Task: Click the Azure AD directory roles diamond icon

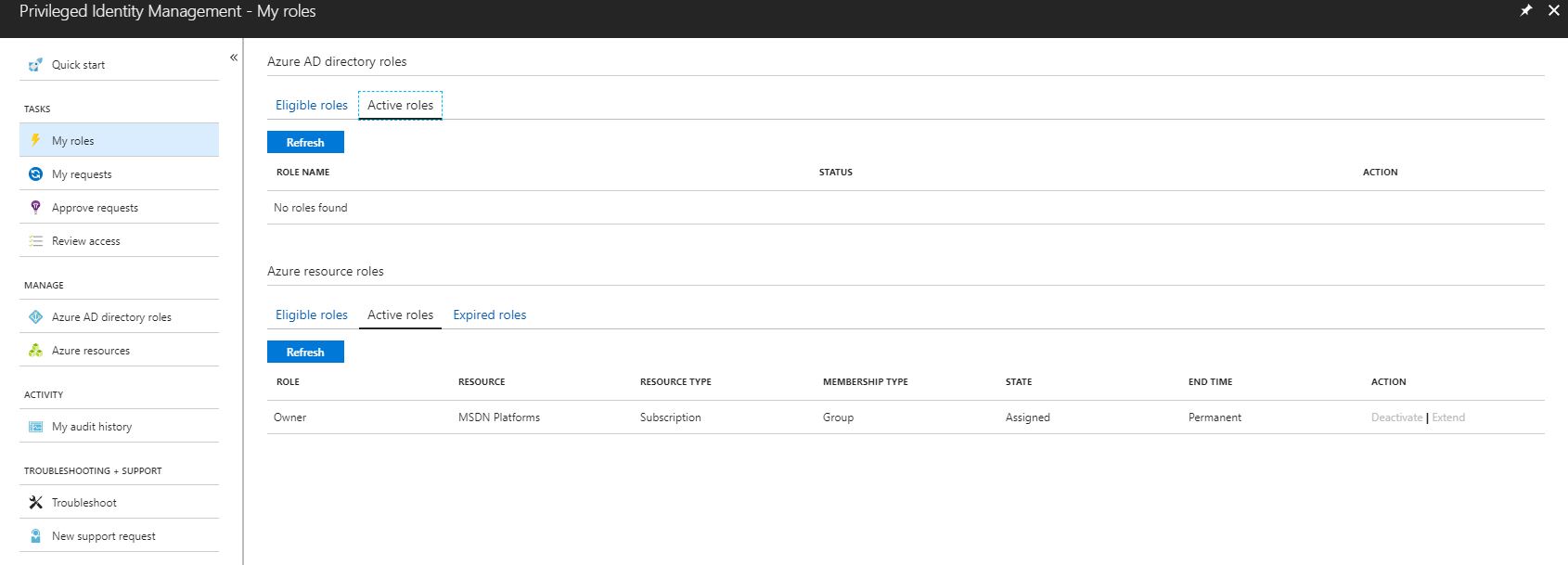Action: 35,317
